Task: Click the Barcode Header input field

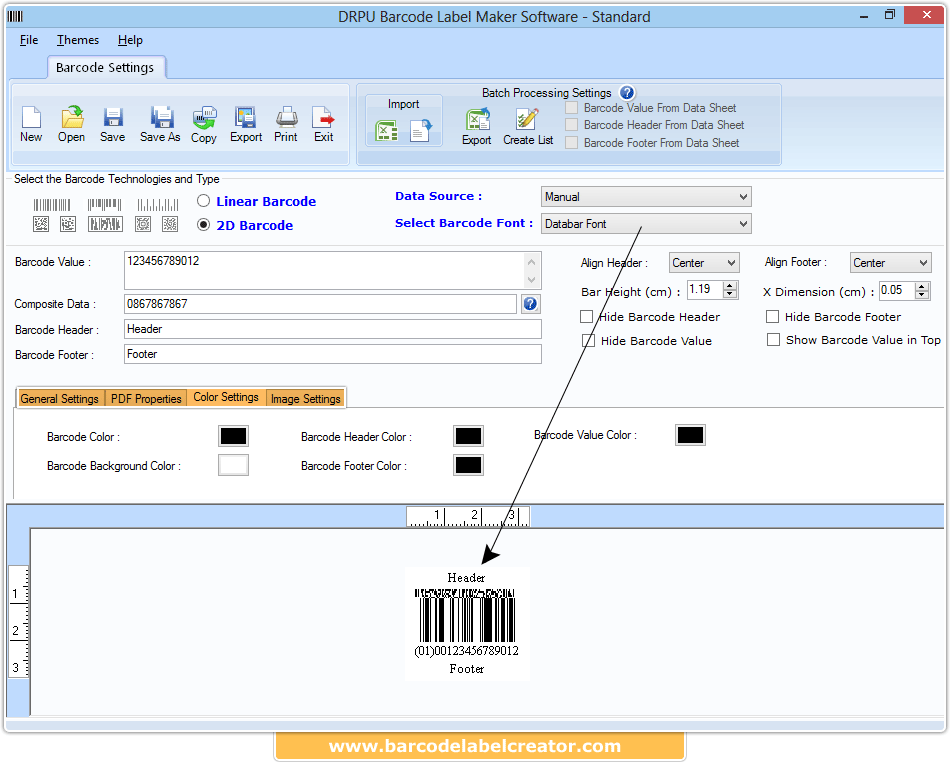Action: click(x=333, y=329)
